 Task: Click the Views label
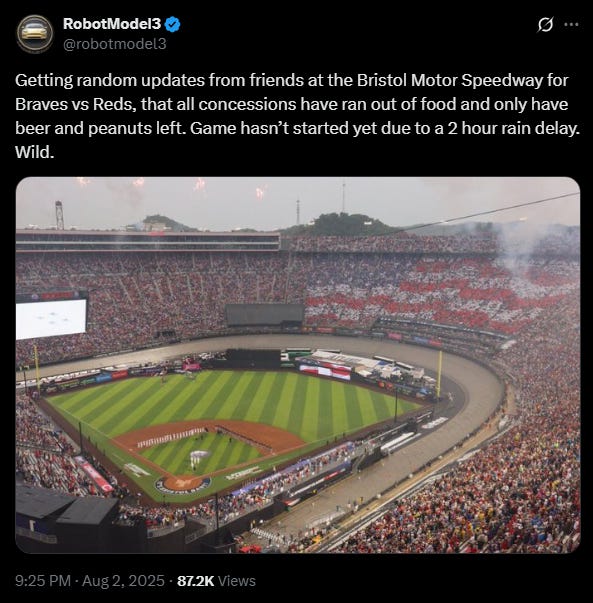[x=237, y=581]
